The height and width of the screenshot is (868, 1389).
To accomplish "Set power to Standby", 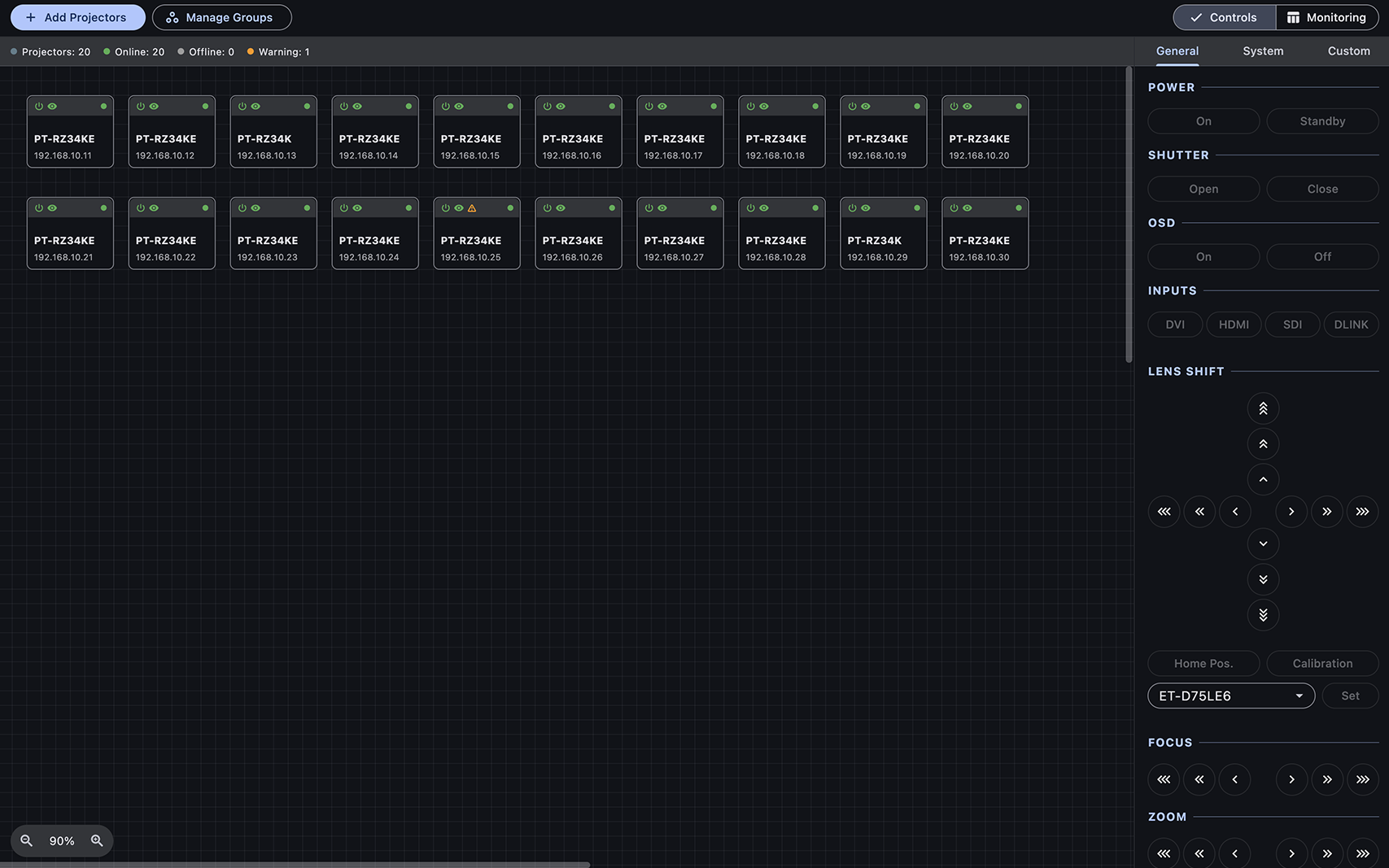I will point(1322,121).
